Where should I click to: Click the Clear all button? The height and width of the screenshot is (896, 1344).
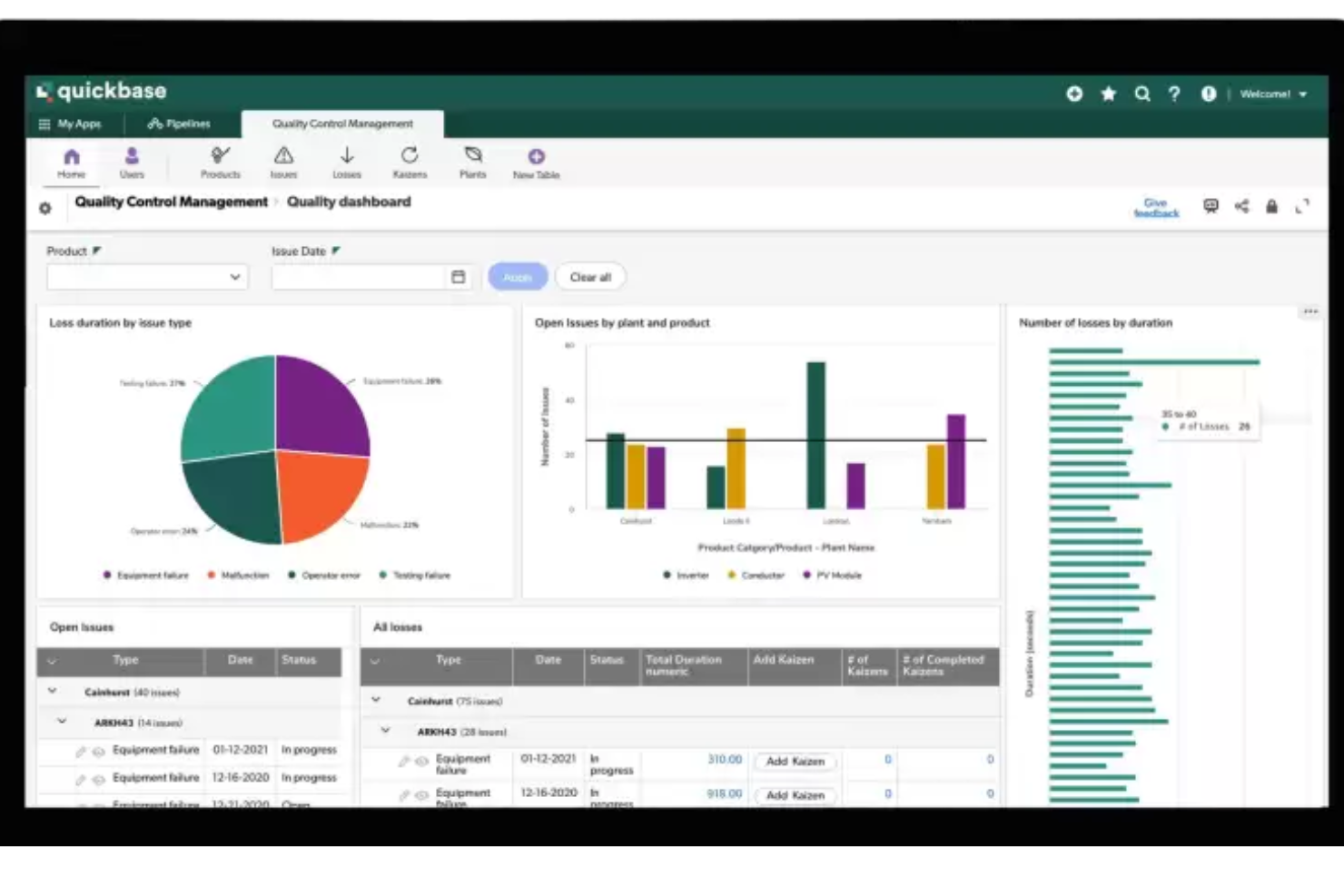589,277
